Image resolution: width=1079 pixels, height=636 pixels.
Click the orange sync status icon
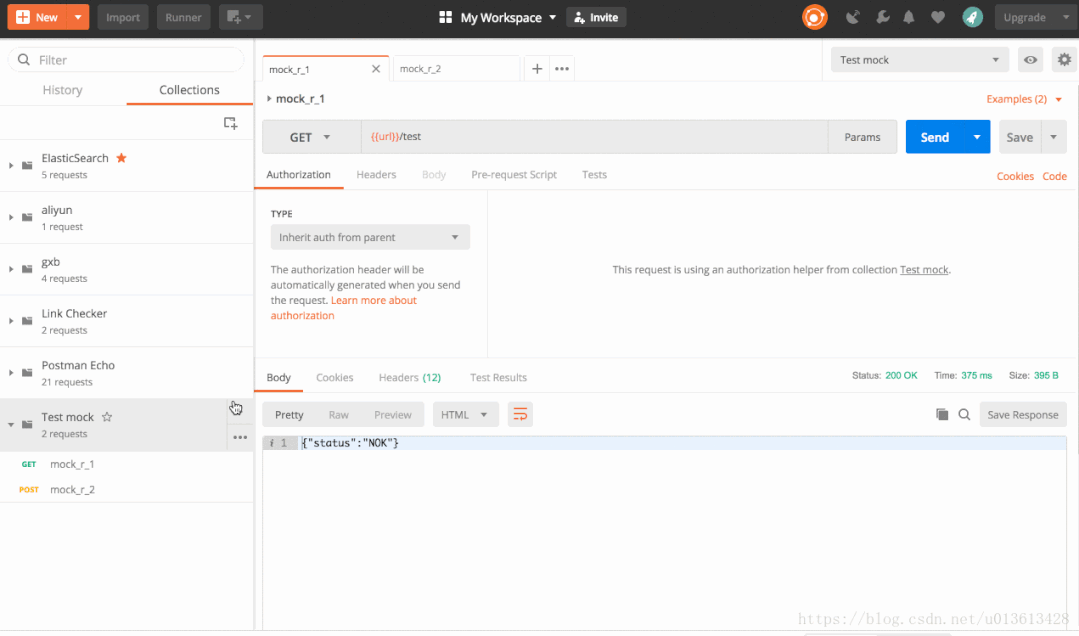(x=815, y=17)
